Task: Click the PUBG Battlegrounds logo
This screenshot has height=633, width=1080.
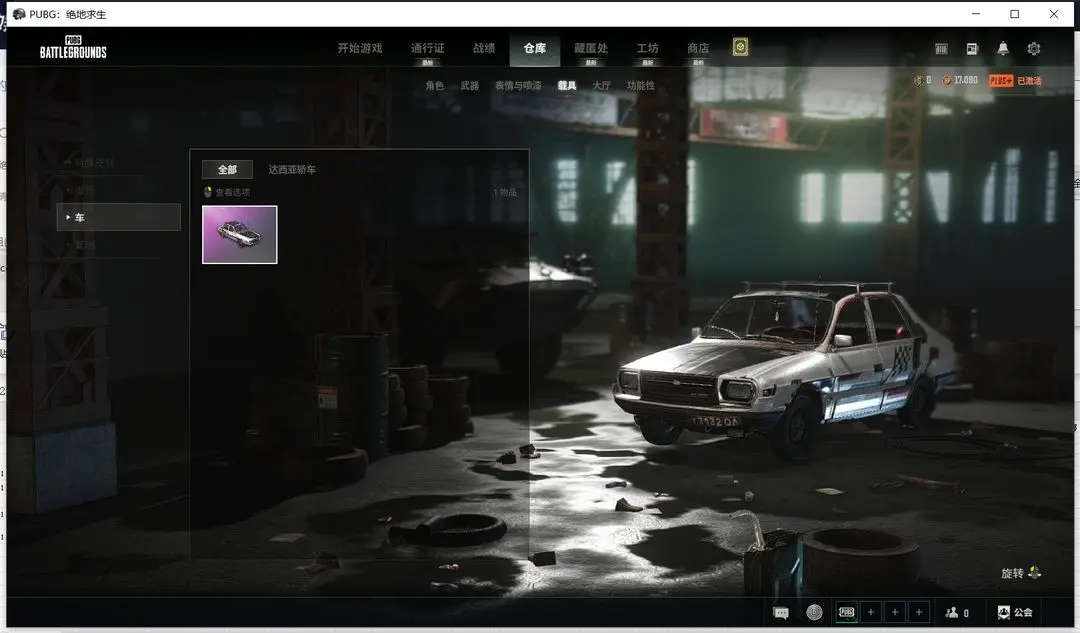Action: [x=73, y=47]
